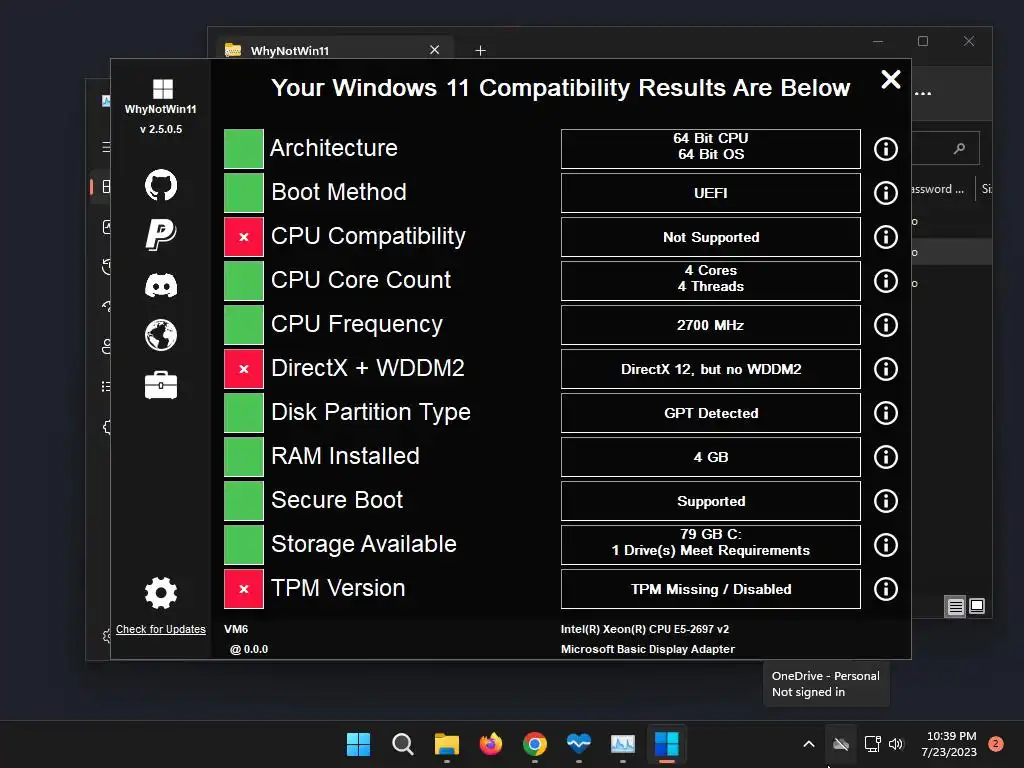Launch Firefox from taskbar
This screenshot has height=768, width=1024.
[x=490, y=744]
